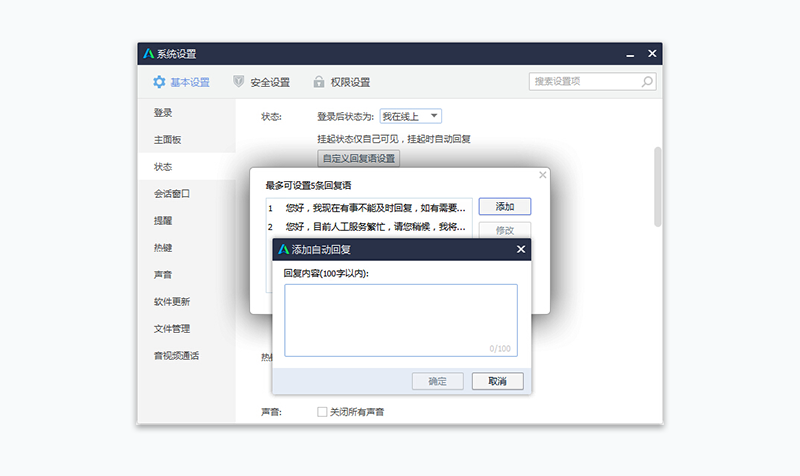Select 状态 in the sidebar
This screenshot has width=800, height=476.
[x=186, y=167]
